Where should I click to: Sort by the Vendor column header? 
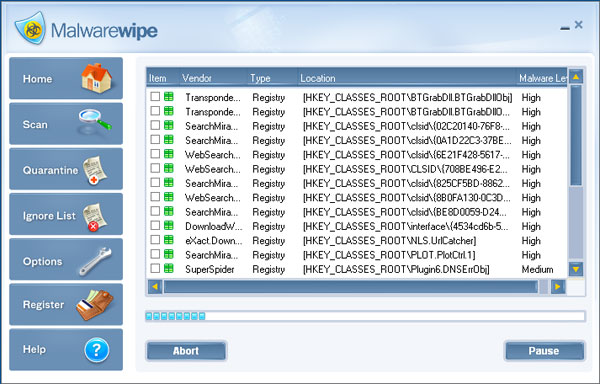pos(213,78)
